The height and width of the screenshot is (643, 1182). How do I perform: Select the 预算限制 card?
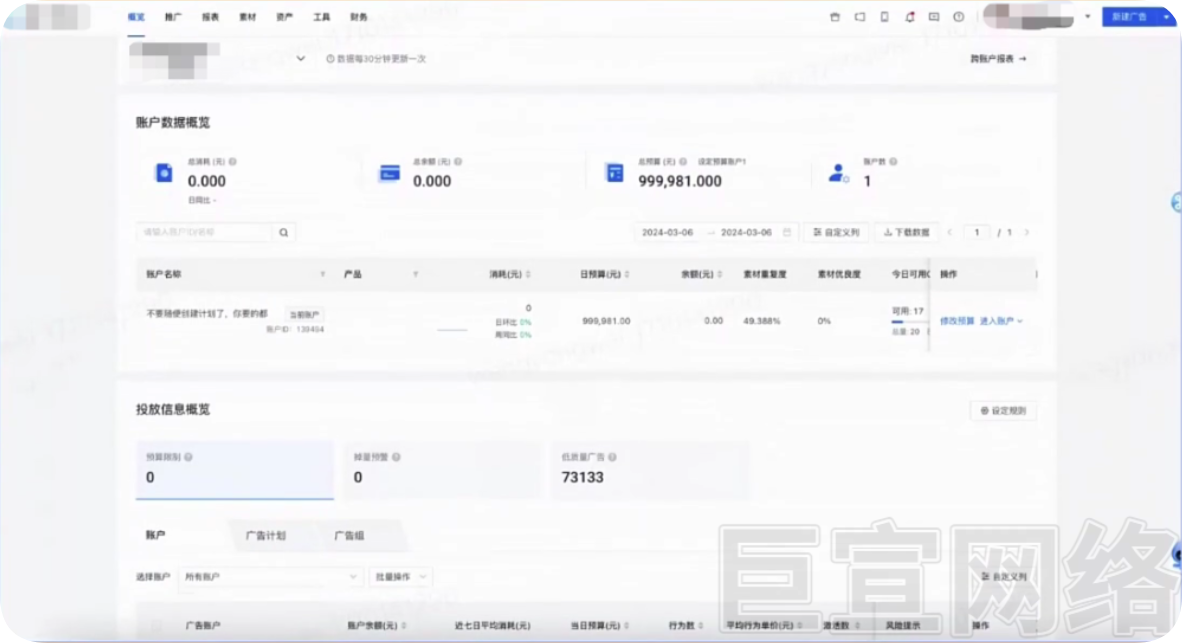(x=234, y=469)
